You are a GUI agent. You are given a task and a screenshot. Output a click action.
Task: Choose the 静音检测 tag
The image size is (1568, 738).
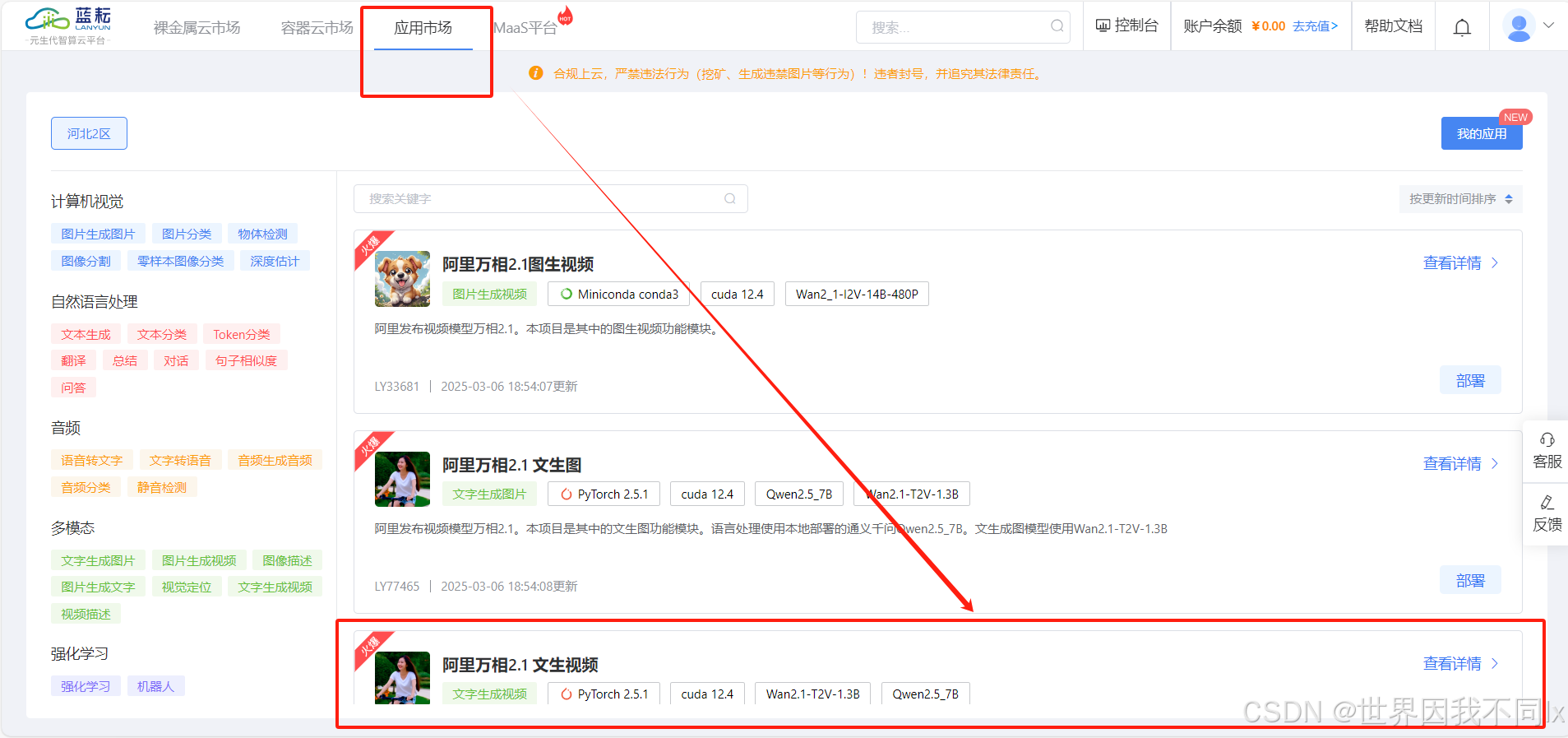tap(162, 487)
